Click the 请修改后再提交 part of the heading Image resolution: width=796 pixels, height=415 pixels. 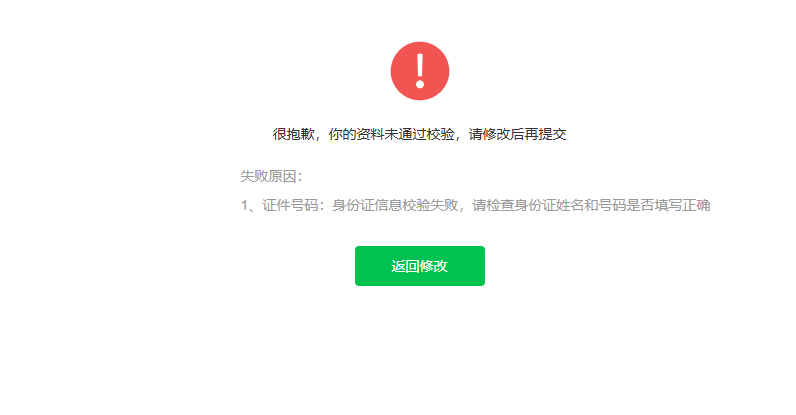click(517, 135)
